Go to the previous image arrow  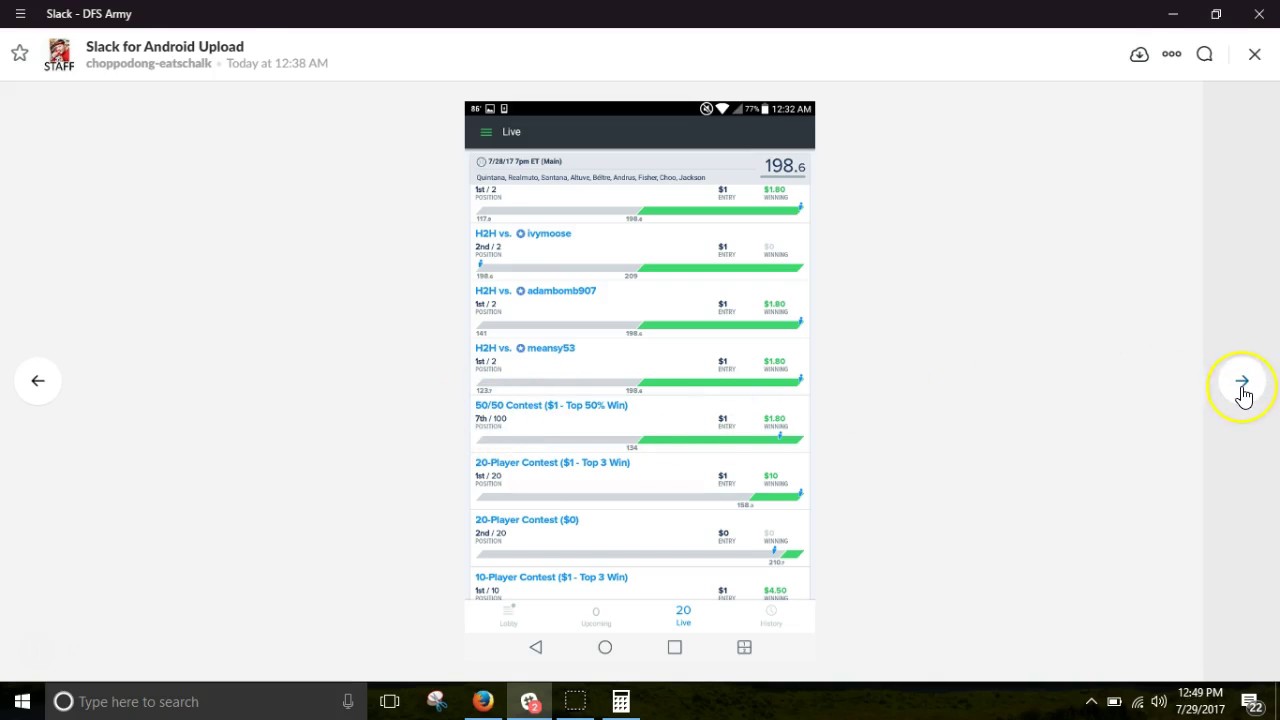pos(38,380)
